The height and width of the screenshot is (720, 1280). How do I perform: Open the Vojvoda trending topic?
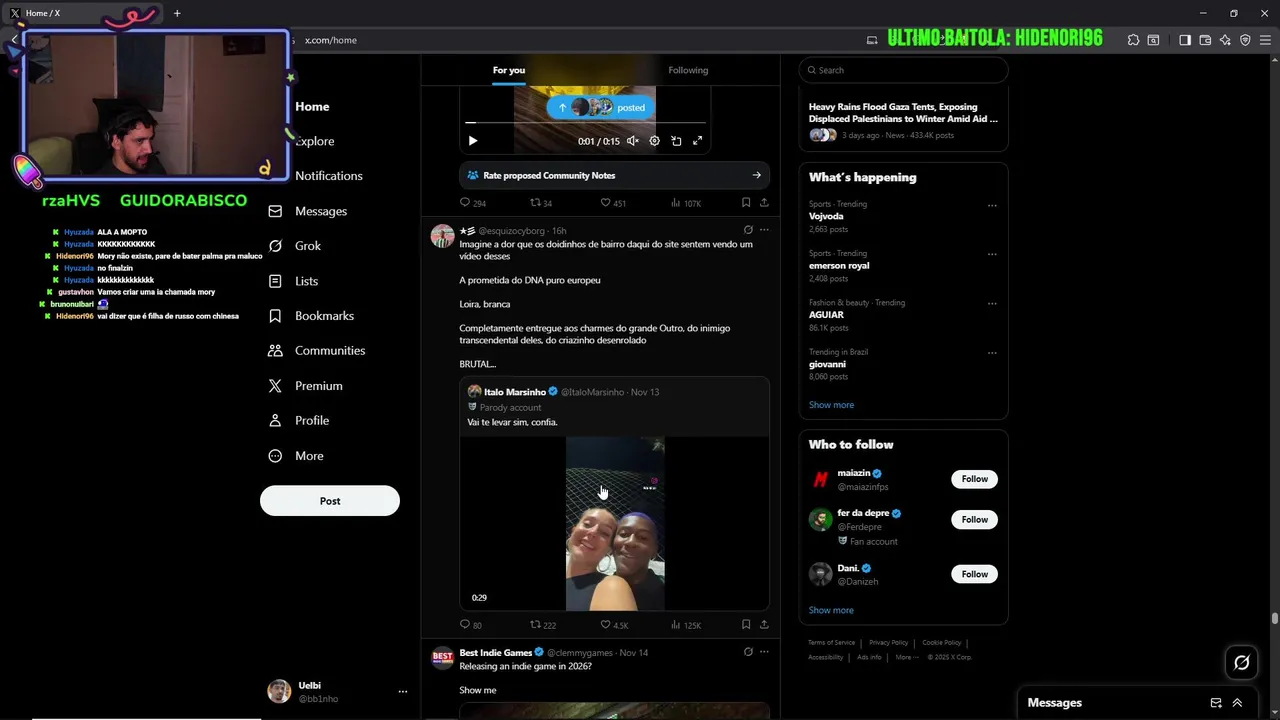826,216
